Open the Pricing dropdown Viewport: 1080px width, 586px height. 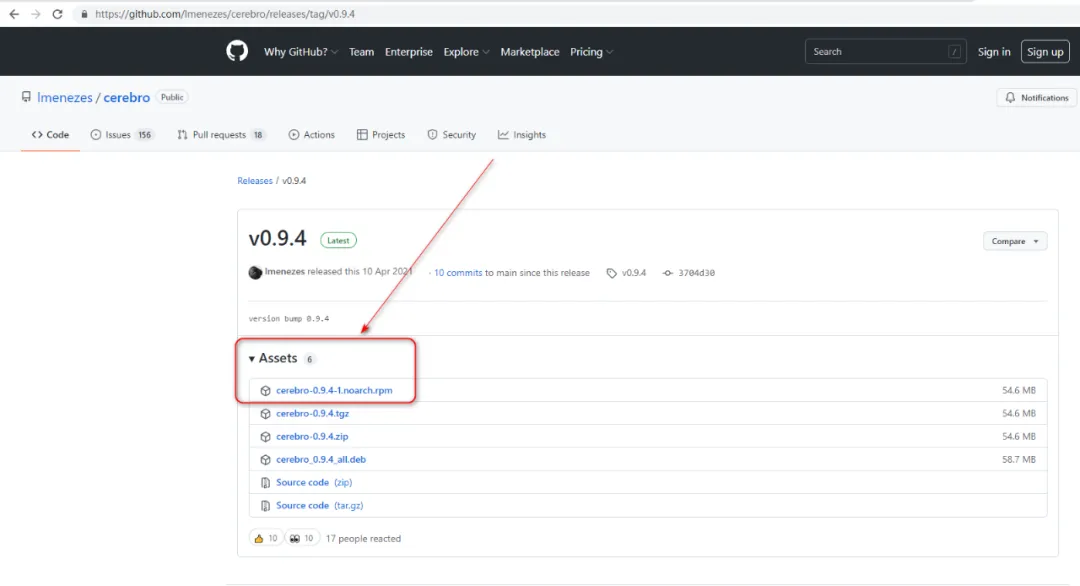(x=591, y=52)
